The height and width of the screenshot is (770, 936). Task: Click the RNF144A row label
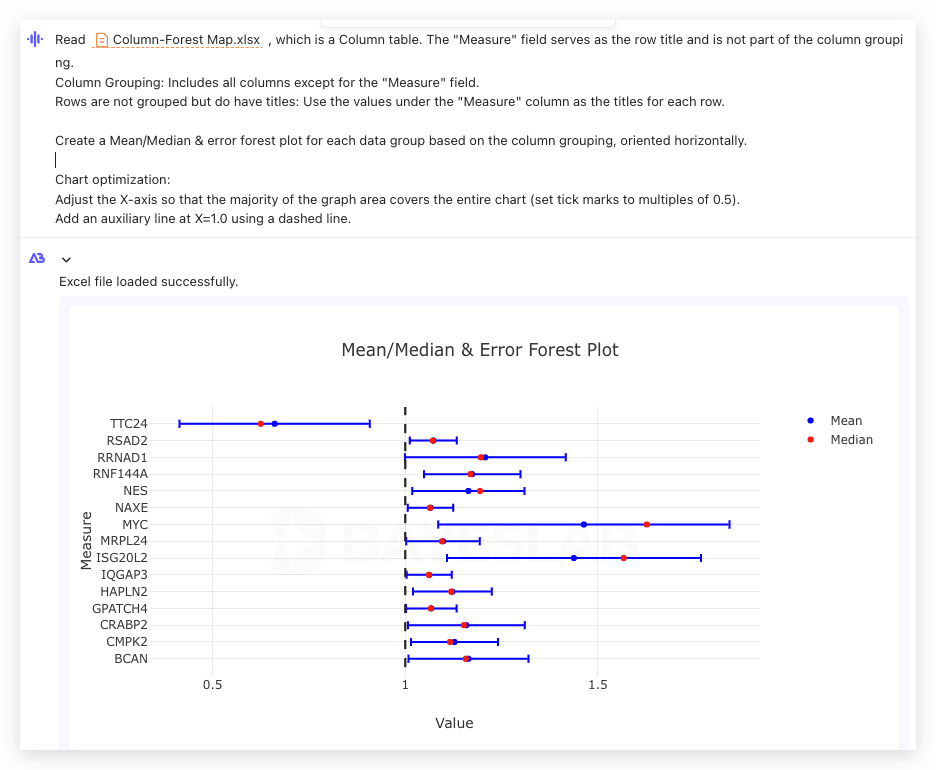click(x=120, y=474)
